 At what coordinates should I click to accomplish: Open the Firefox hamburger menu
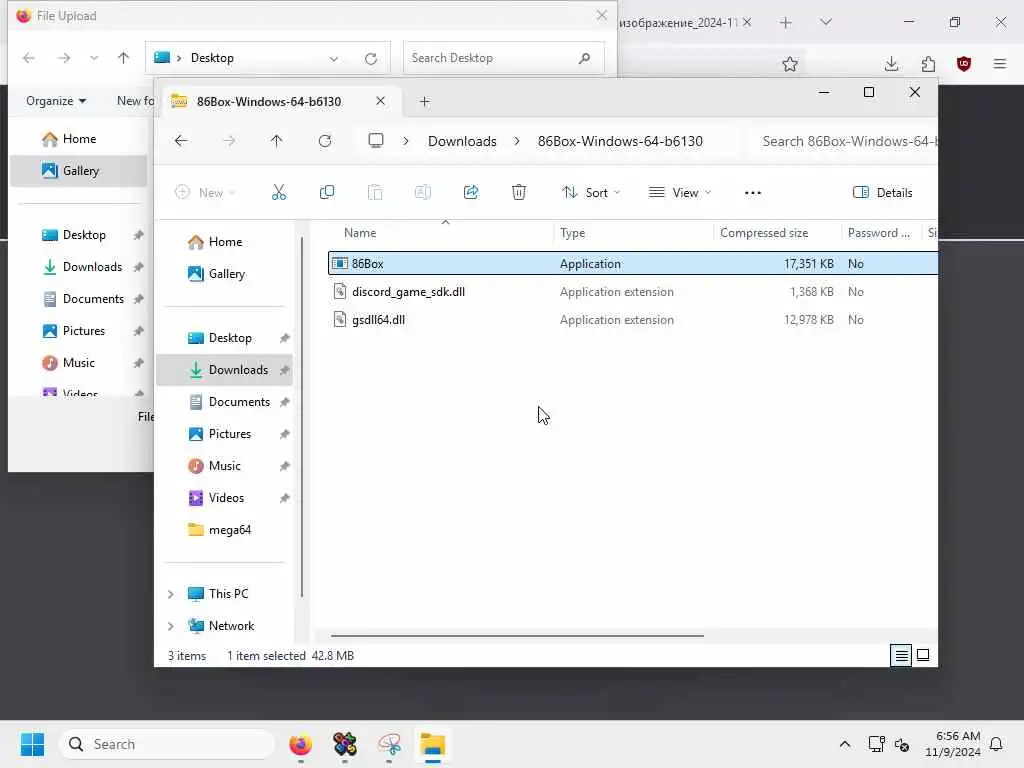click(999, 64)
